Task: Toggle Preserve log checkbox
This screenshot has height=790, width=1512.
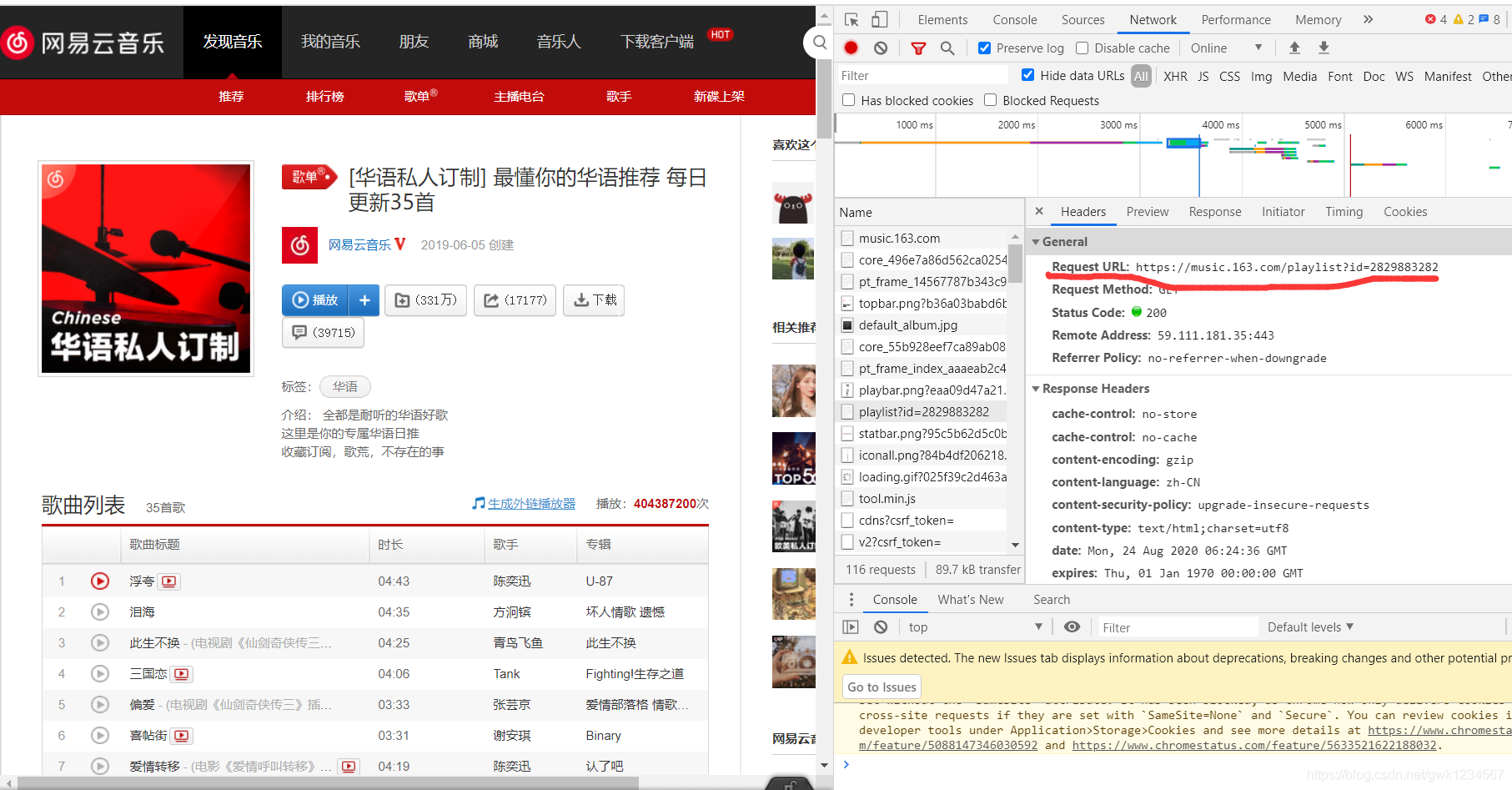Action: pos(984,48)
